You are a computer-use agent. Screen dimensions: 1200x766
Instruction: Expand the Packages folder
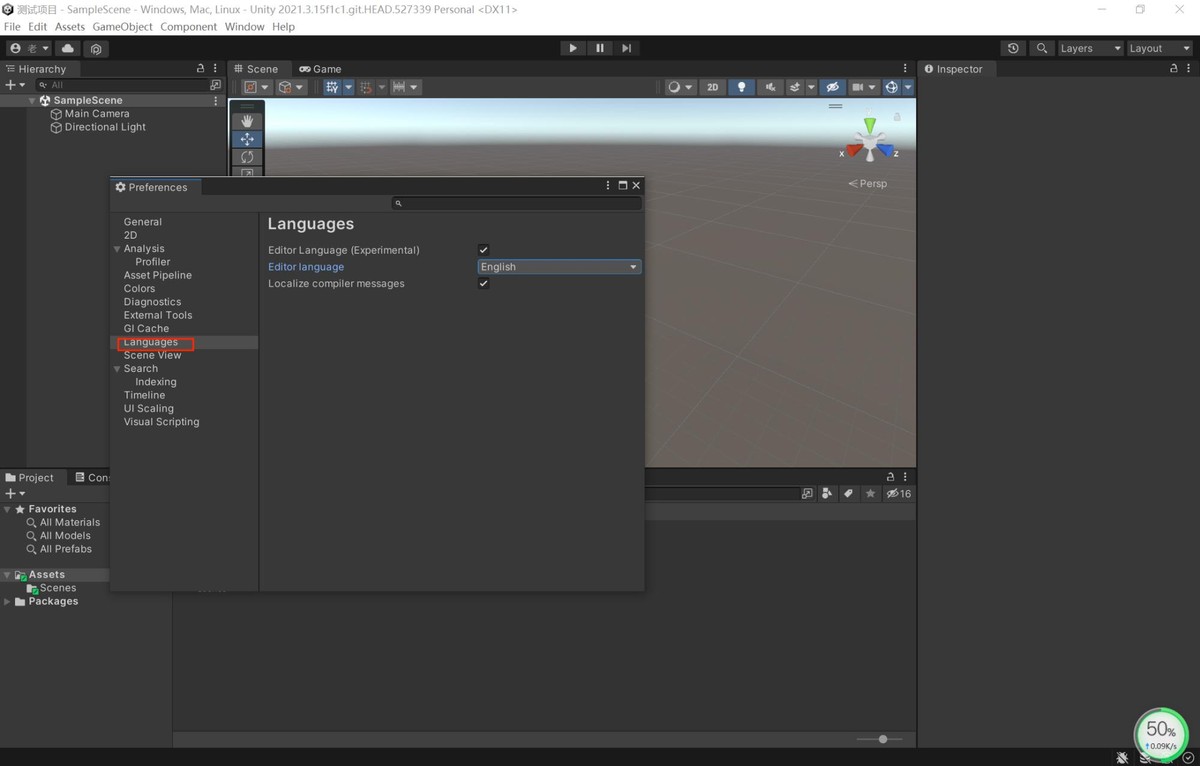[8, 602]
